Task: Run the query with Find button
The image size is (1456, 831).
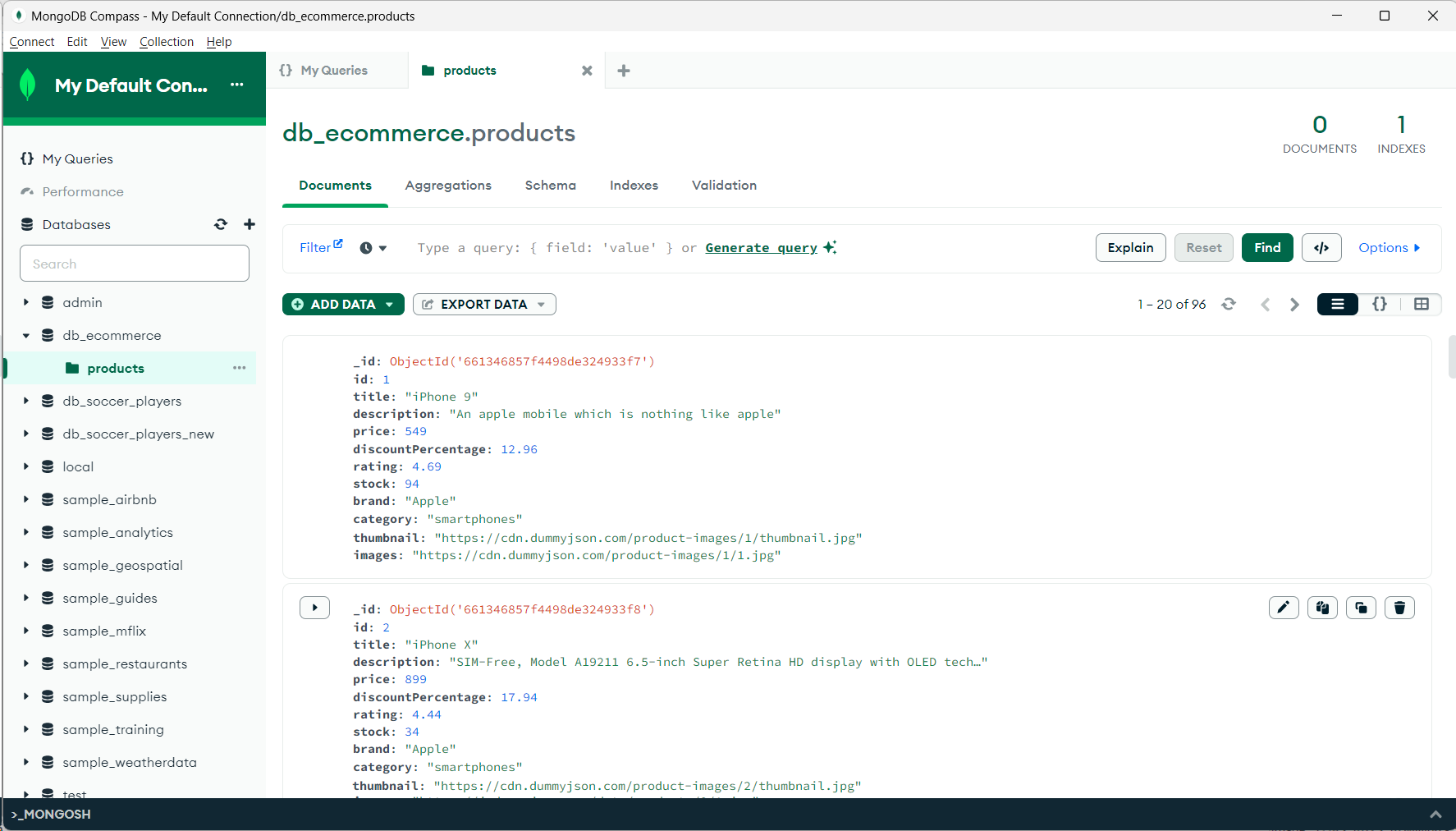Action: [1267, 248]
